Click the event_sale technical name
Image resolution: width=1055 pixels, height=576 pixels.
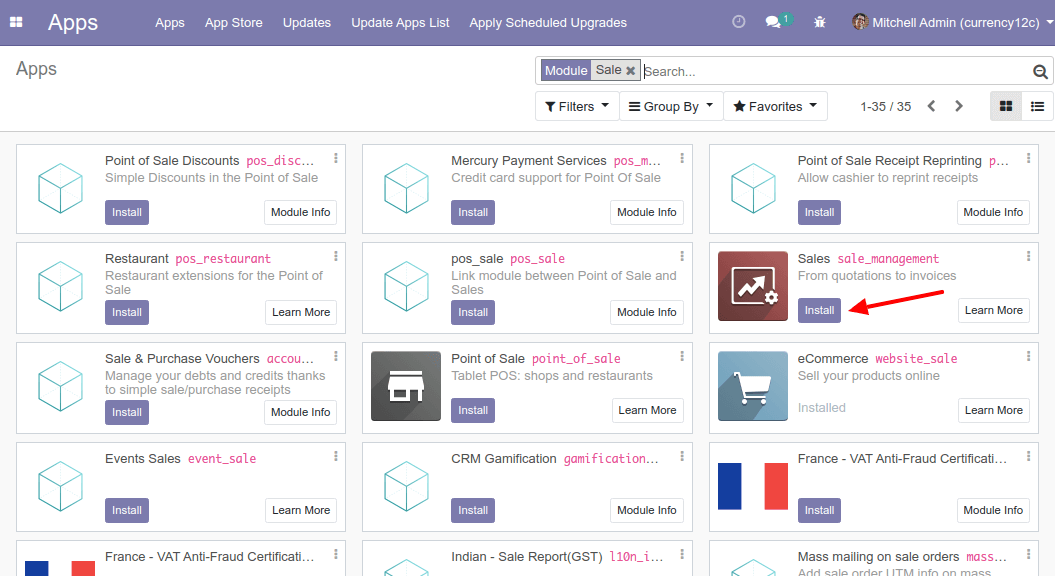(x=221, y=458)
